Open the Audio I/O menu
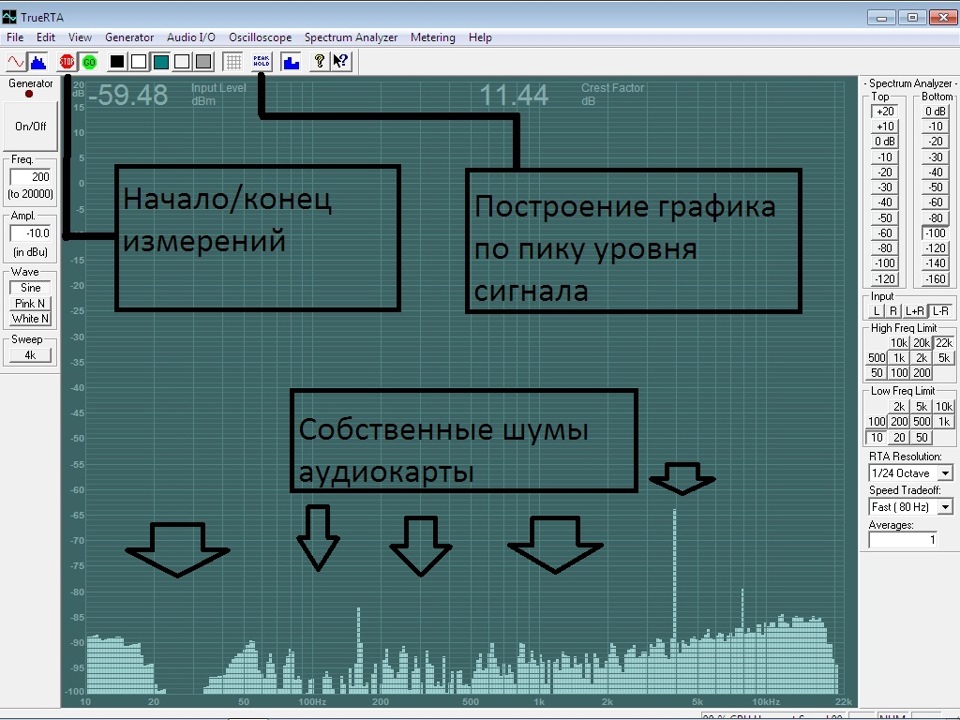960x720 pixels. [191, 37]
